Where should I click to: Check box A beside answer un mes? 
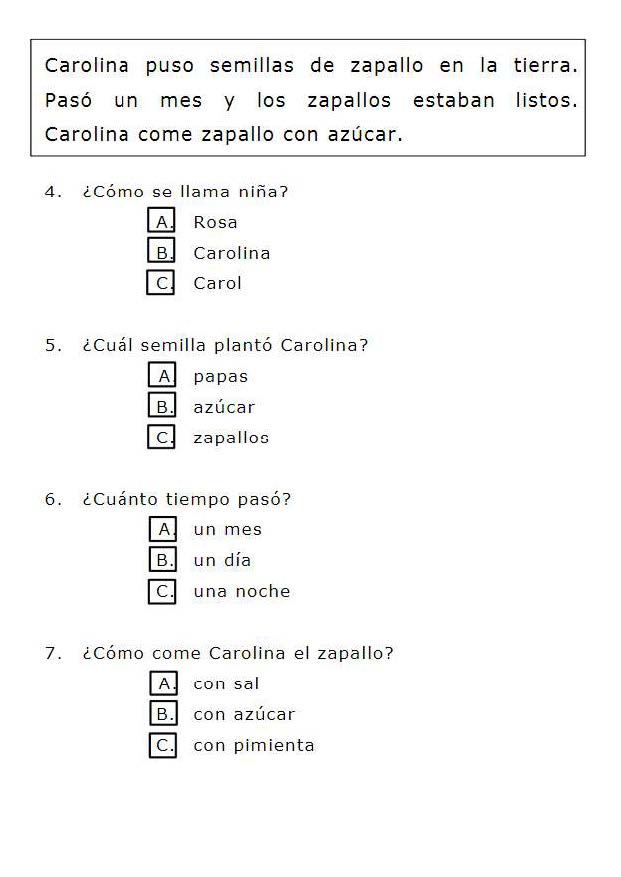point(162,529)
